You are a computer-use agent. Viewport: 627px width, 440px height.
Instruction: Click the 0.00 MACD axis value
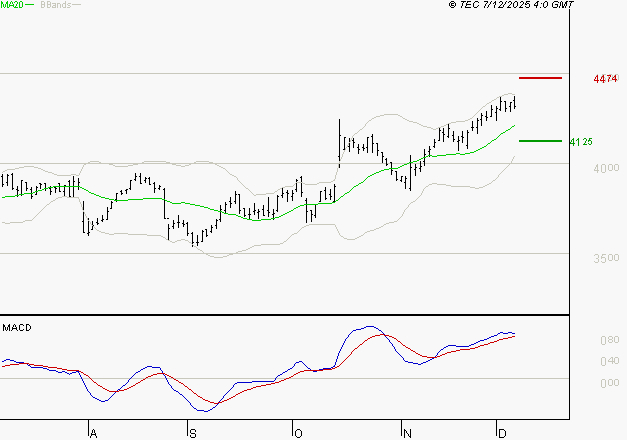610,383
